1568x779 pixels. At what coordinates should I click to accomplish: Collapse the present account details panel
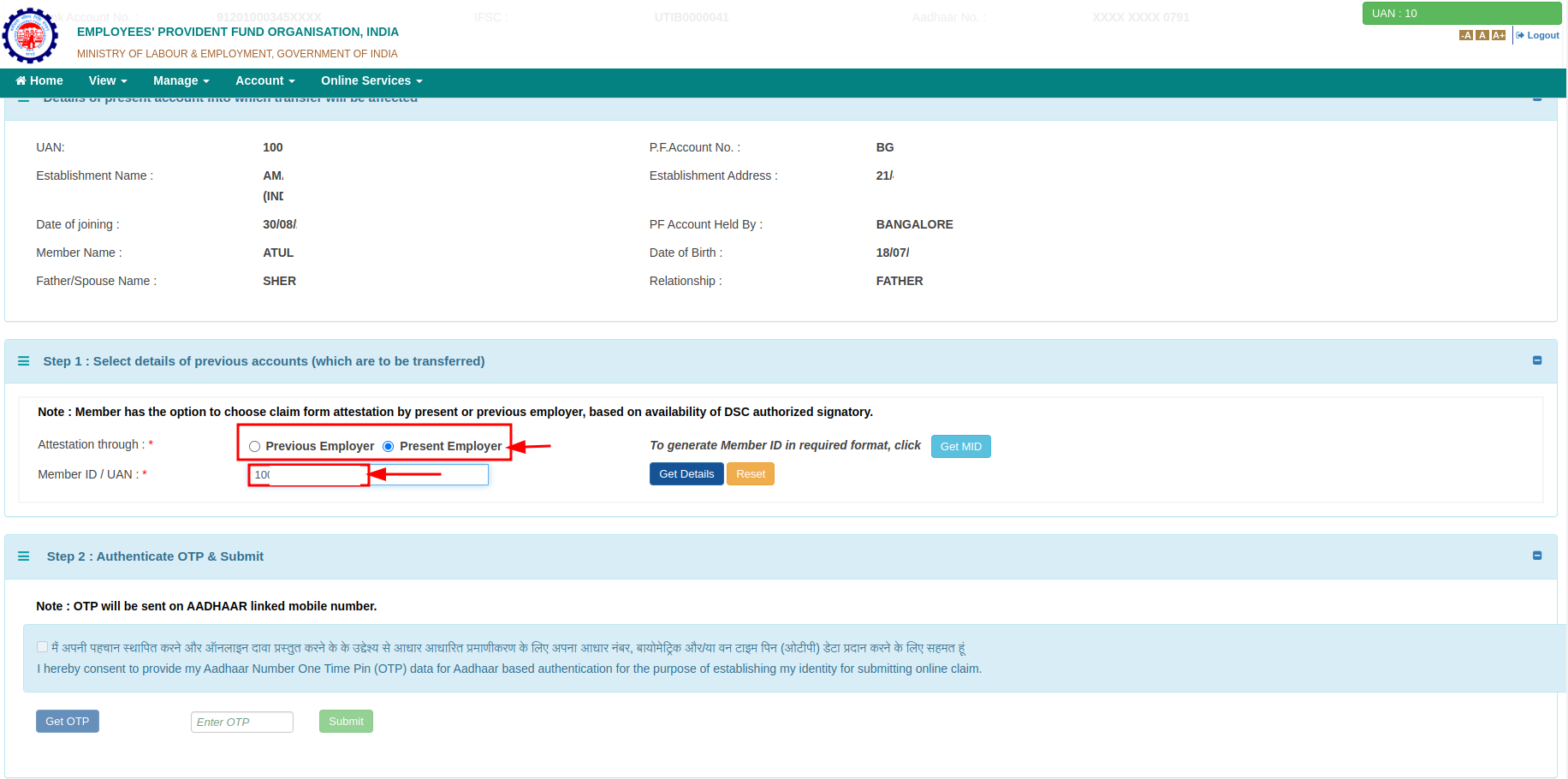point(1537,99)
